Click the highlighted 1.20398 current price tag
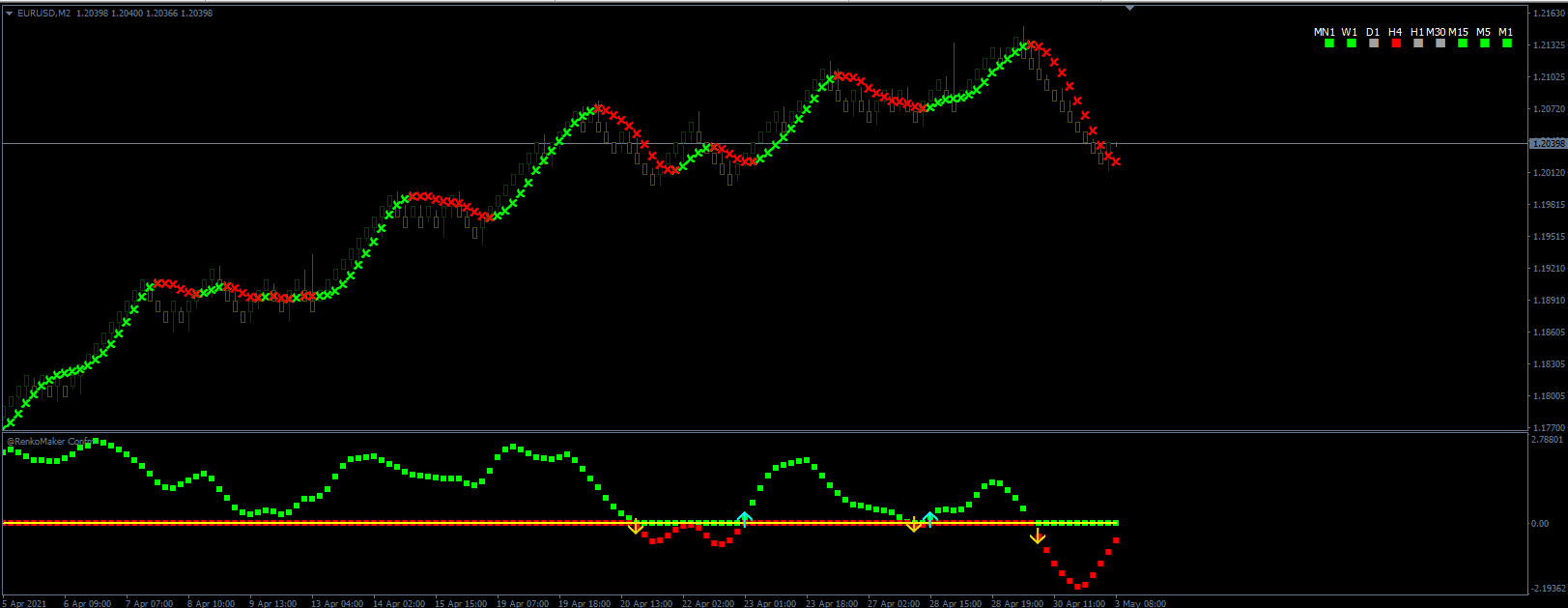 (x=1548, y=144)
